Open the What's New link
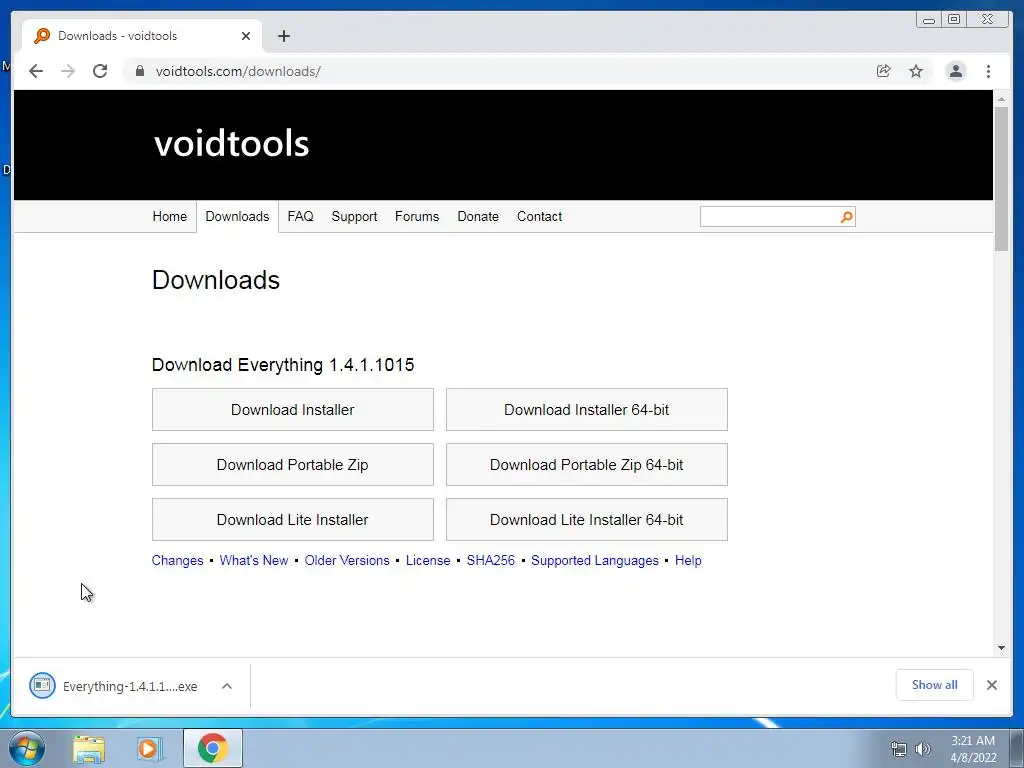The image size is (1024, 768). coord(254,560)
